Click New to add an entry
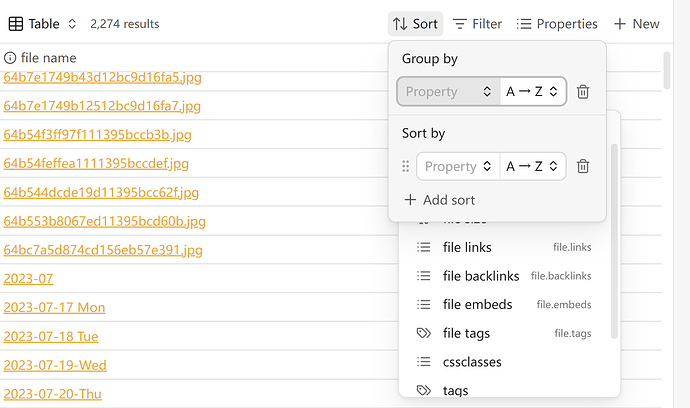Image resolution: width=690 pixels, height=408 pixels. (636, 23)
